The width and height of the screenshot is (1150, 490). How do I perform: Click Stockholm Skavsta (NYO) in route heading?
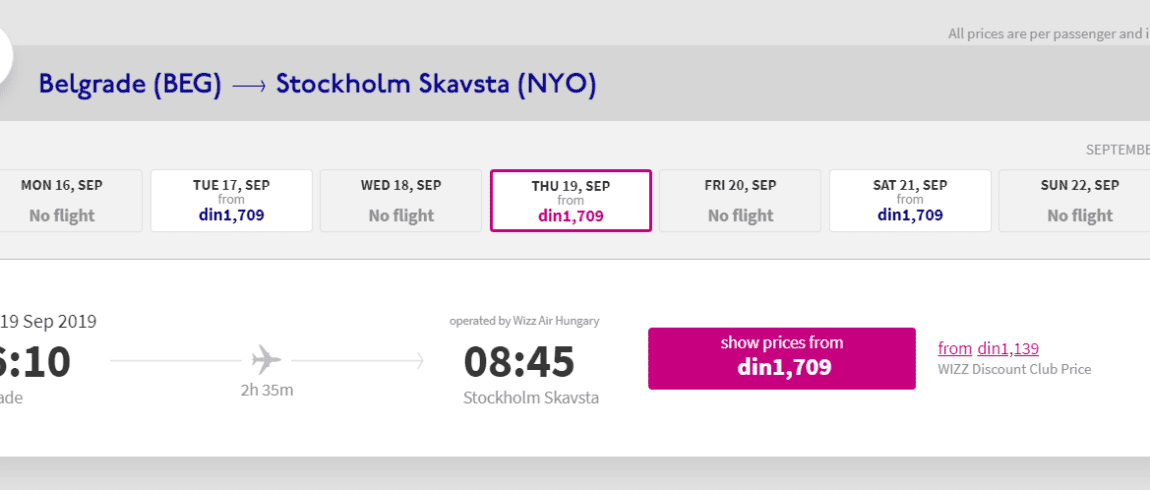pyautogui.click(x=436, y=85)
